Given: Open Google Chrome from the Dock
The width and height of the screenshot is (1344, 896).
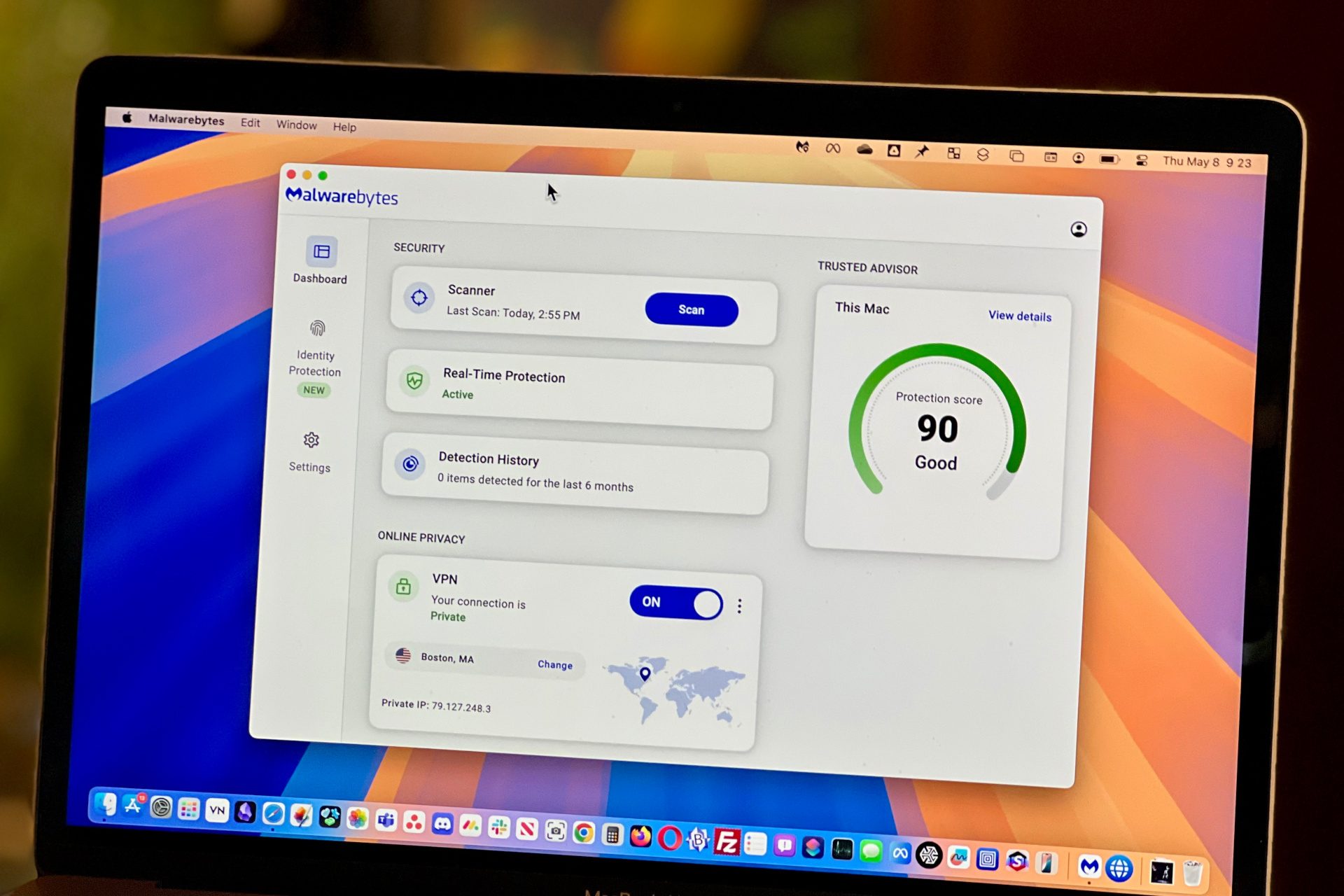Looking at the screenshot, I should click(584, 832).
